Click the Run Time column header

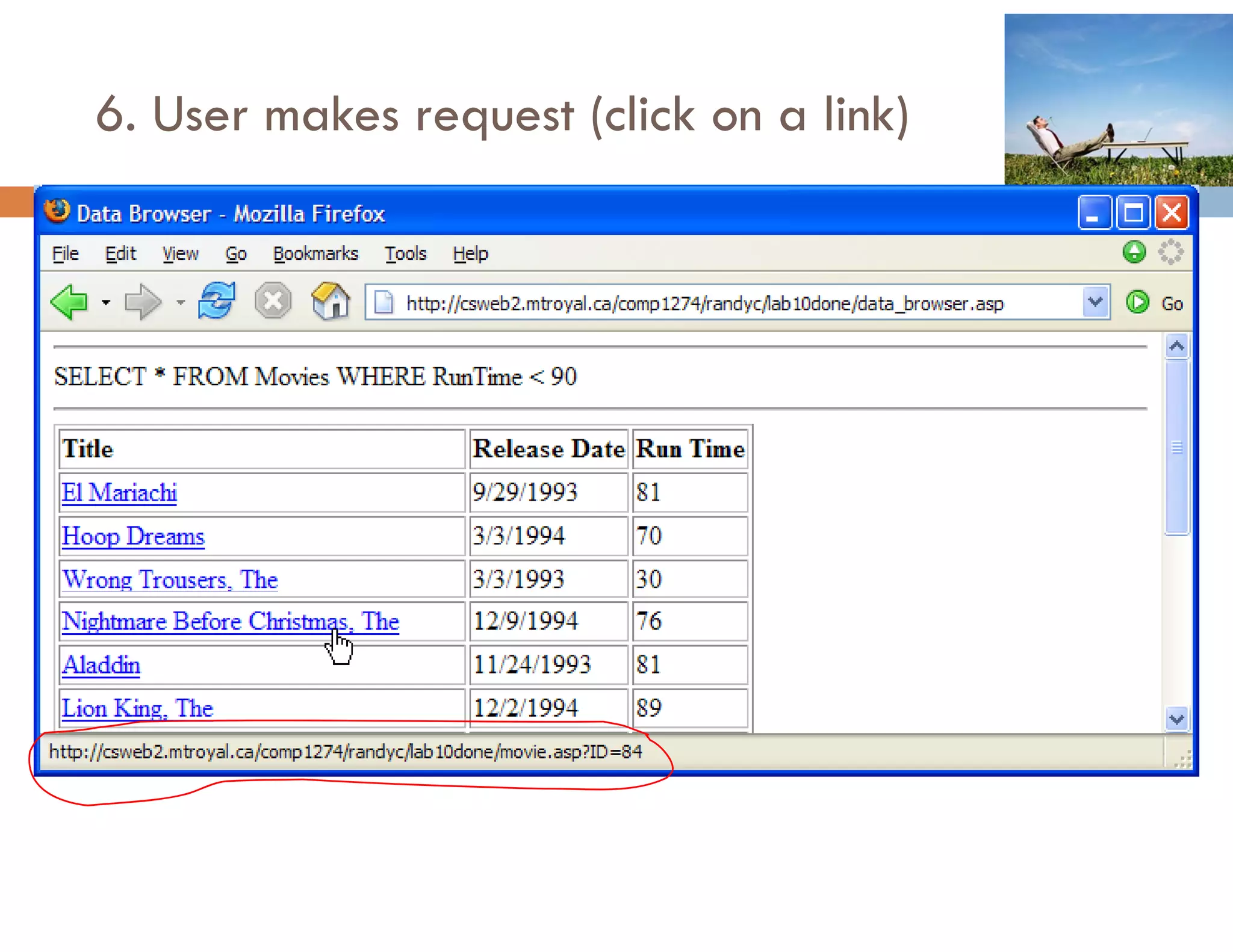(690, 449)
